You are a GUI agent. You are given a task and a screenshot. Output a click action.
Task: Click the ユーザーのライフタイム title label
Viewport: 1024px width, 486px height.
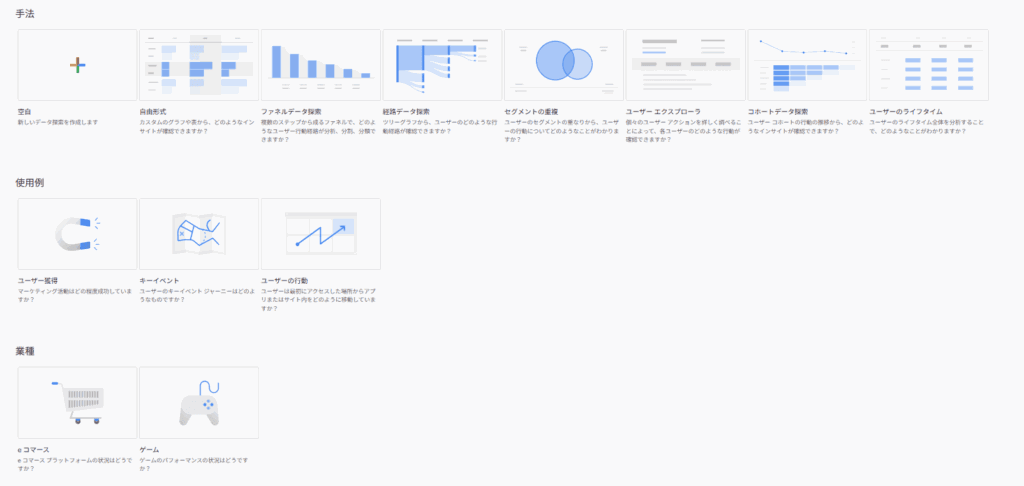[x=906, y=112]
